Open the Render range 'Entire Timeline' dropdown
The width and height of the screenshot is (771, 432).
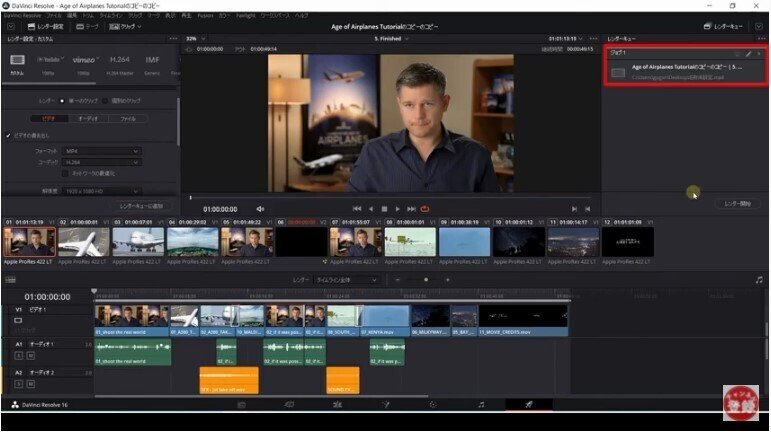[x=346, y=280]
